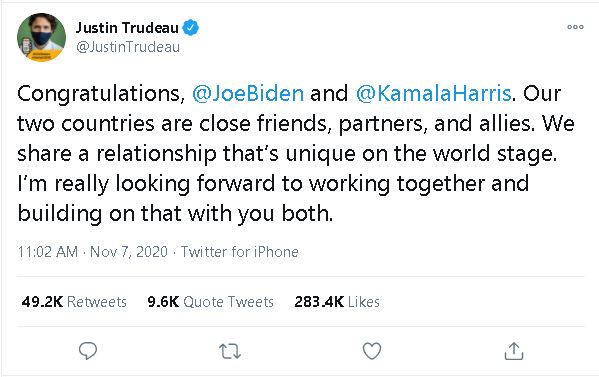Click the 11:02 AM timestamp
Image resolution: width=599 pixels, height=377 pixels.
(48, 252)
